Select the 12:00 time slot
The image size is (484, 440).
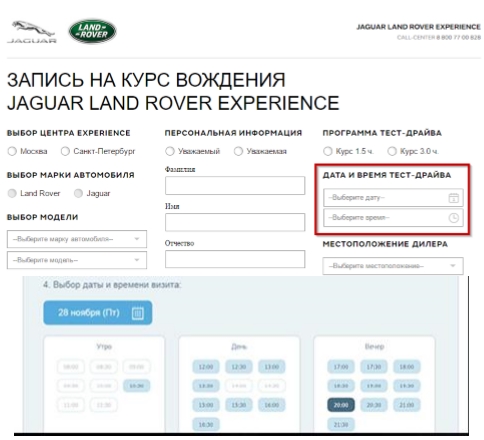click(x=206, y=367)
